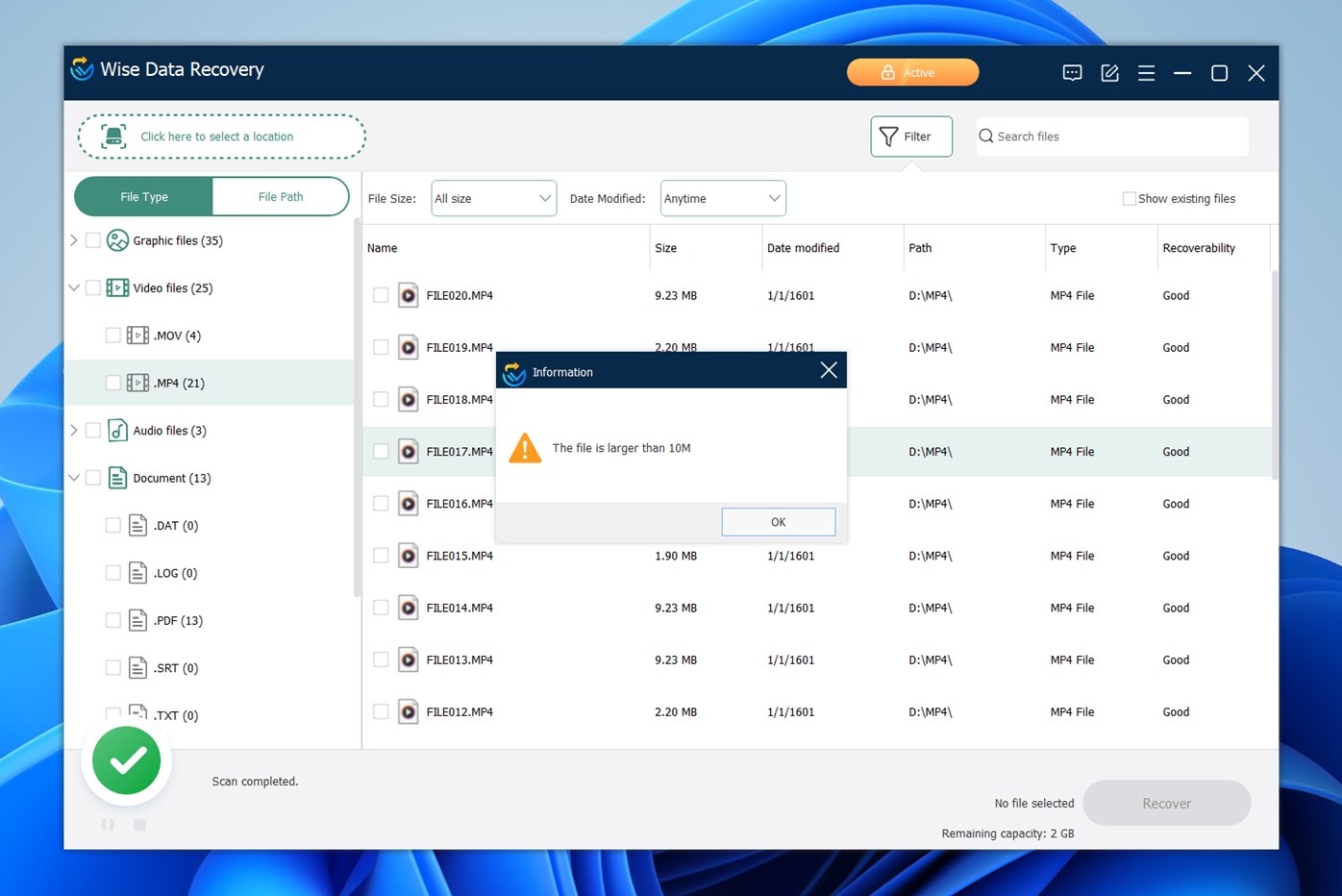
Task: Click here to select a location button
Action: [x=222, y=137]
